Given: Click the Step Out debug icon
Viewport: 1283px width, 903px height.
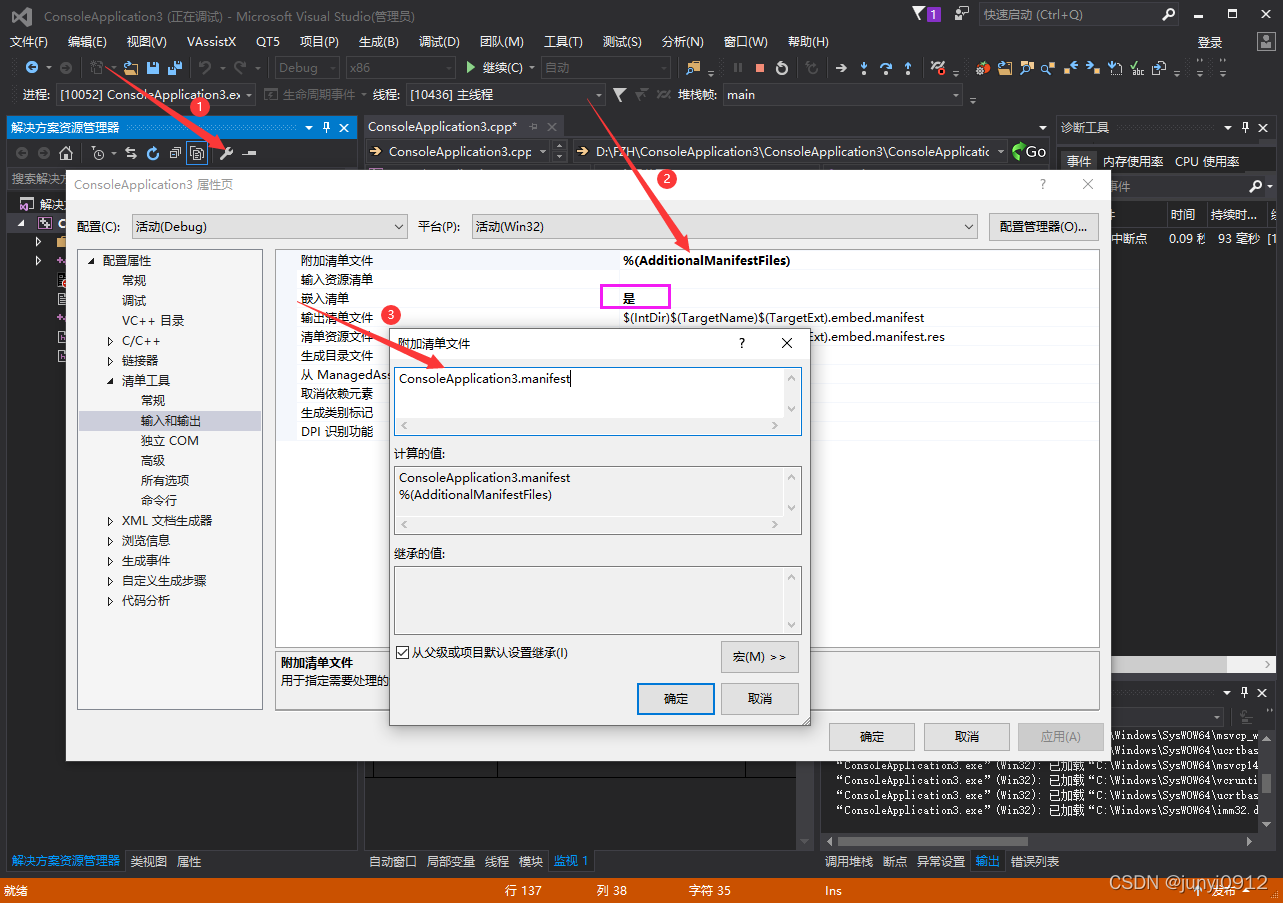Looking at the screenshot, I should coord(908,68).
